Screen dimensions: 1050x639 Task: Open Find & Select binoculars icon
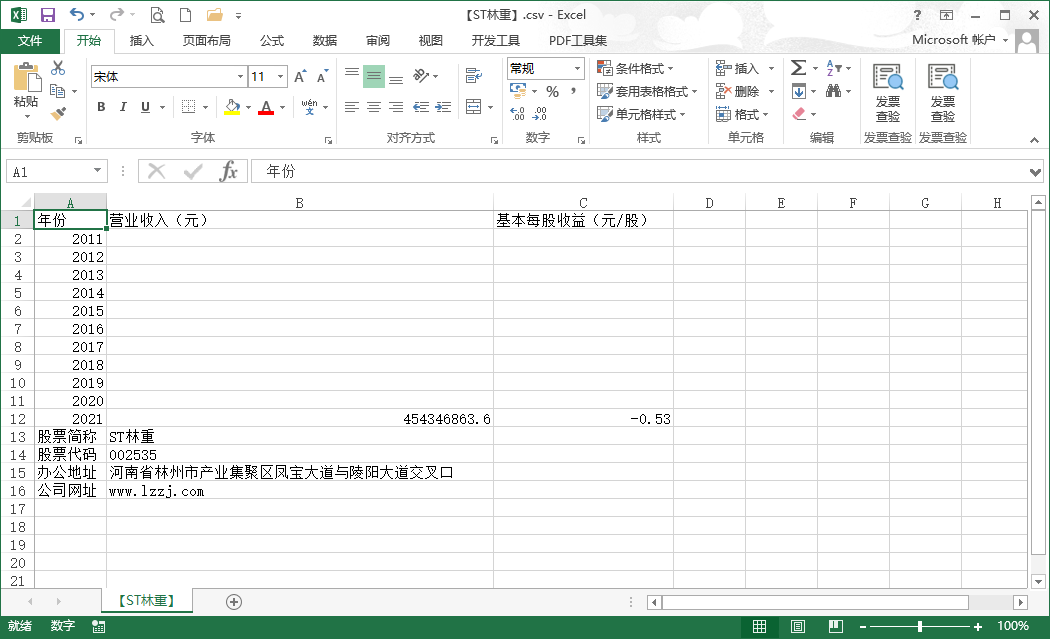pyautogui.click(x=832, y=91)
